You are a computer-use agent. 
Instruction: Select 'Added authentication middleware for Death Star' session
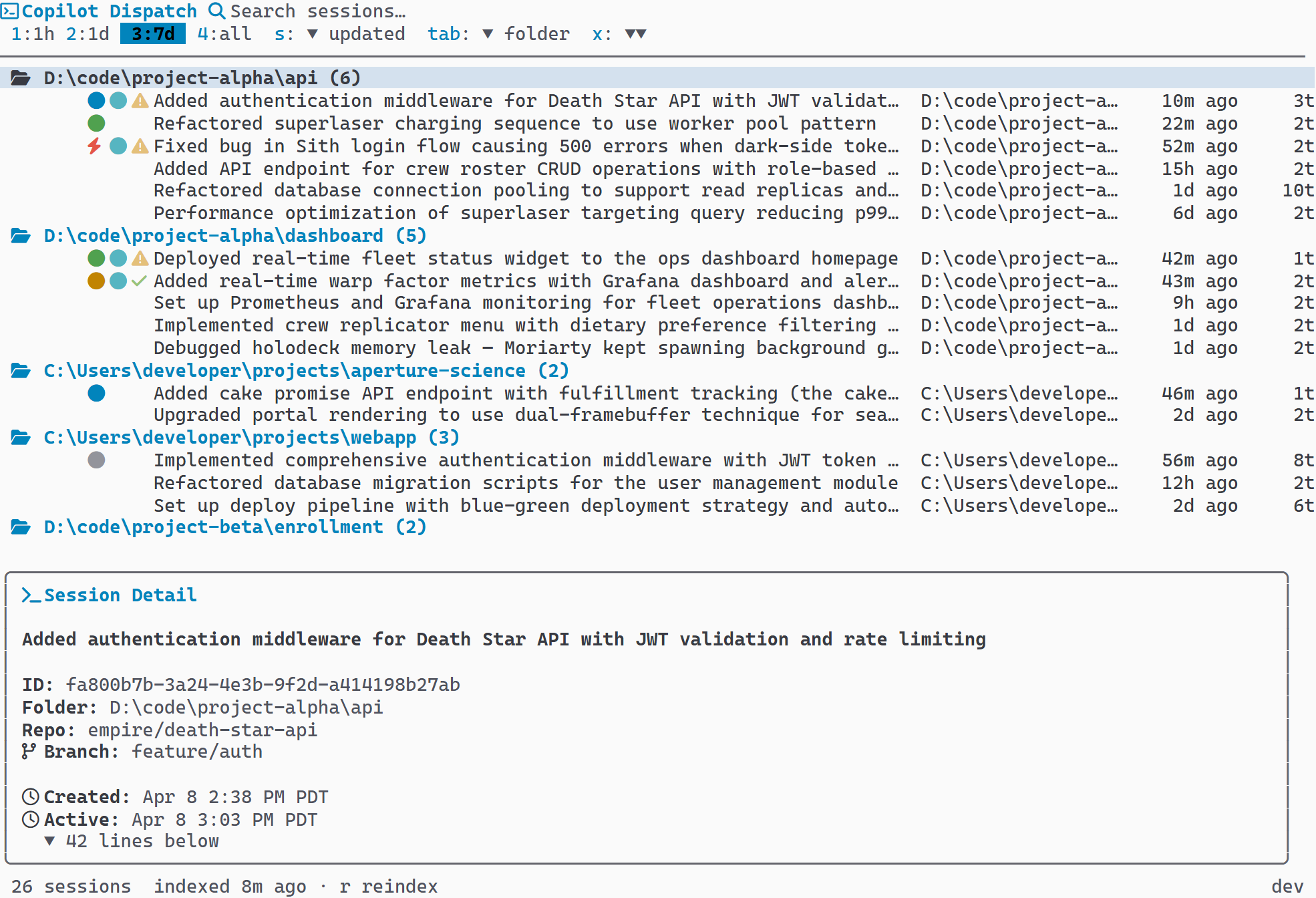pyautogui.click(x=658, y=101)
